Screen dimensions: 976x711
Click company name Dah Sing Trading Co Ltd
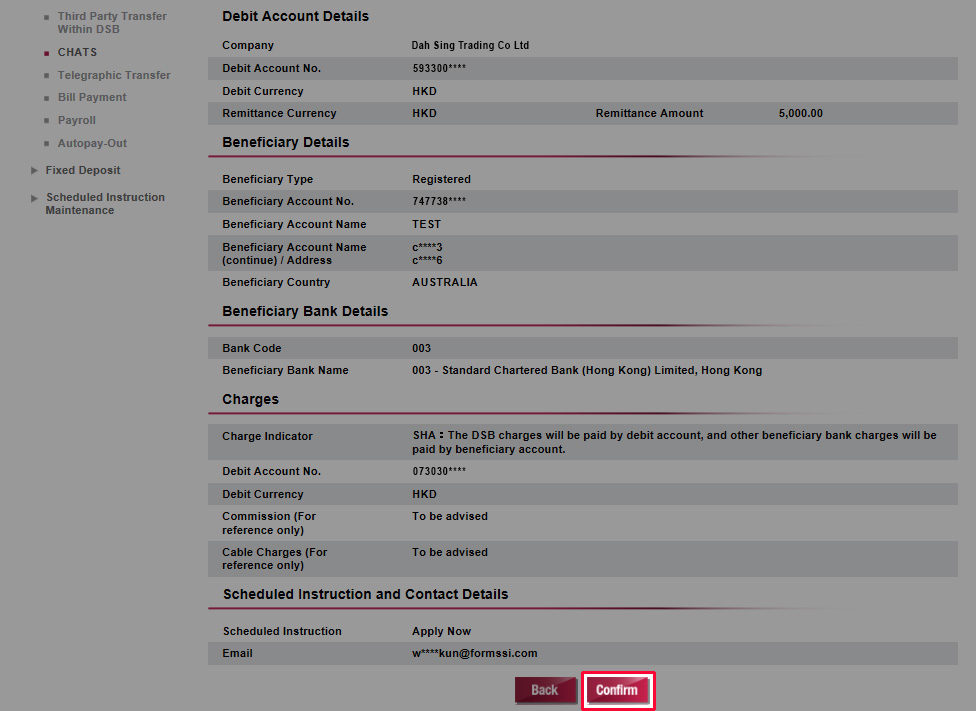coord(470,45)
